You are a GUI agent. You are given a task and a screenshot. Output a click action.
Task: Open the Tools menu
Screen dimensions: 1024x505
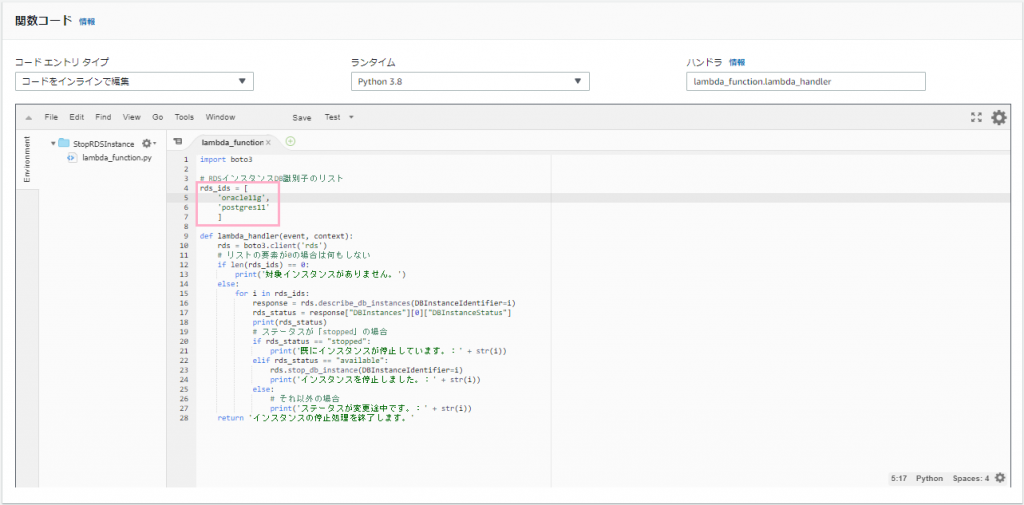click(x=184, y=118)
